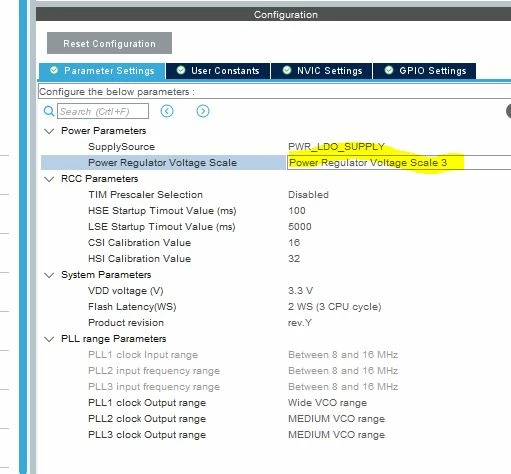Collapse the Power Parameters section

(49, 131)
